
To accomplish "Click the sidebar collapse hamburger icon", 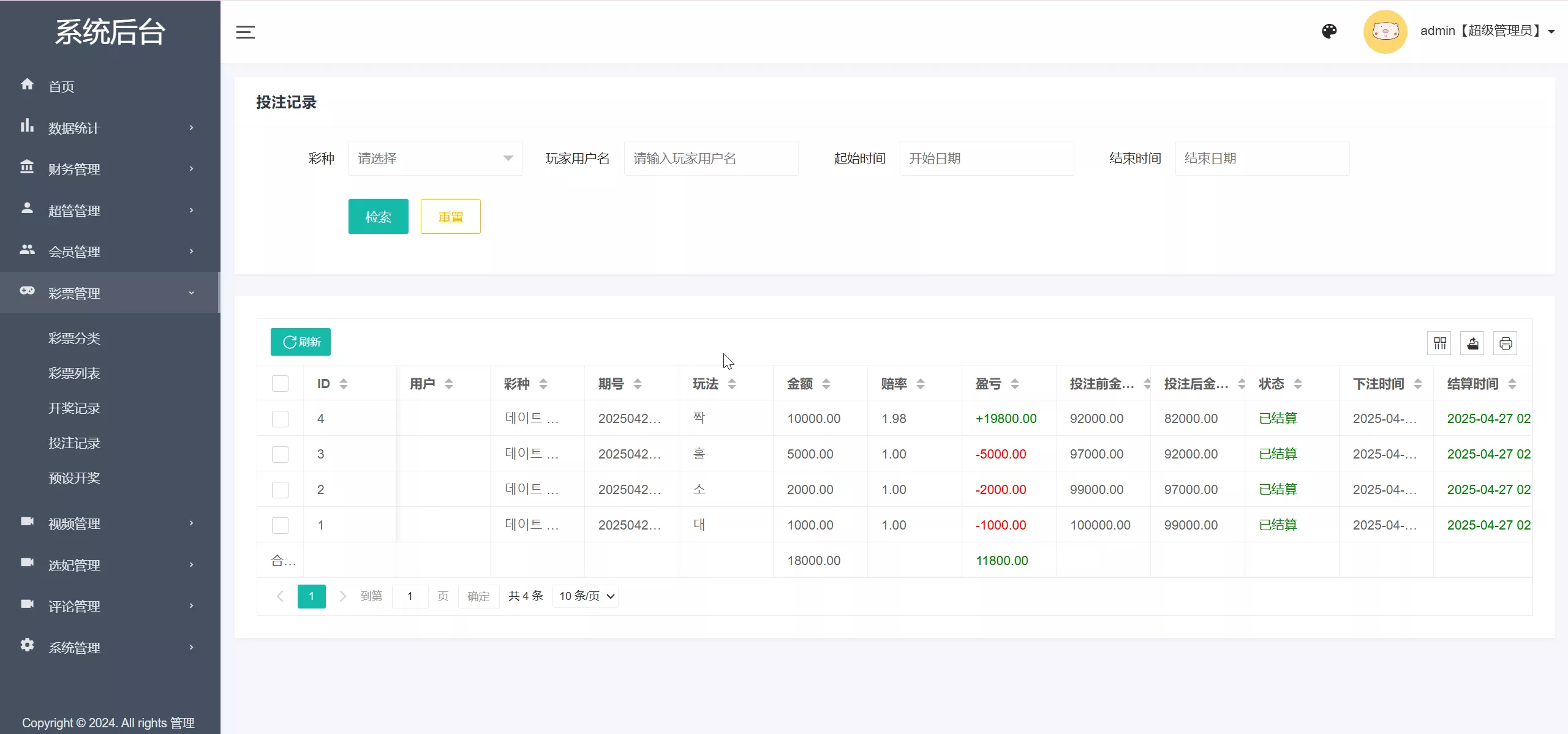I will tap(246, 32).
